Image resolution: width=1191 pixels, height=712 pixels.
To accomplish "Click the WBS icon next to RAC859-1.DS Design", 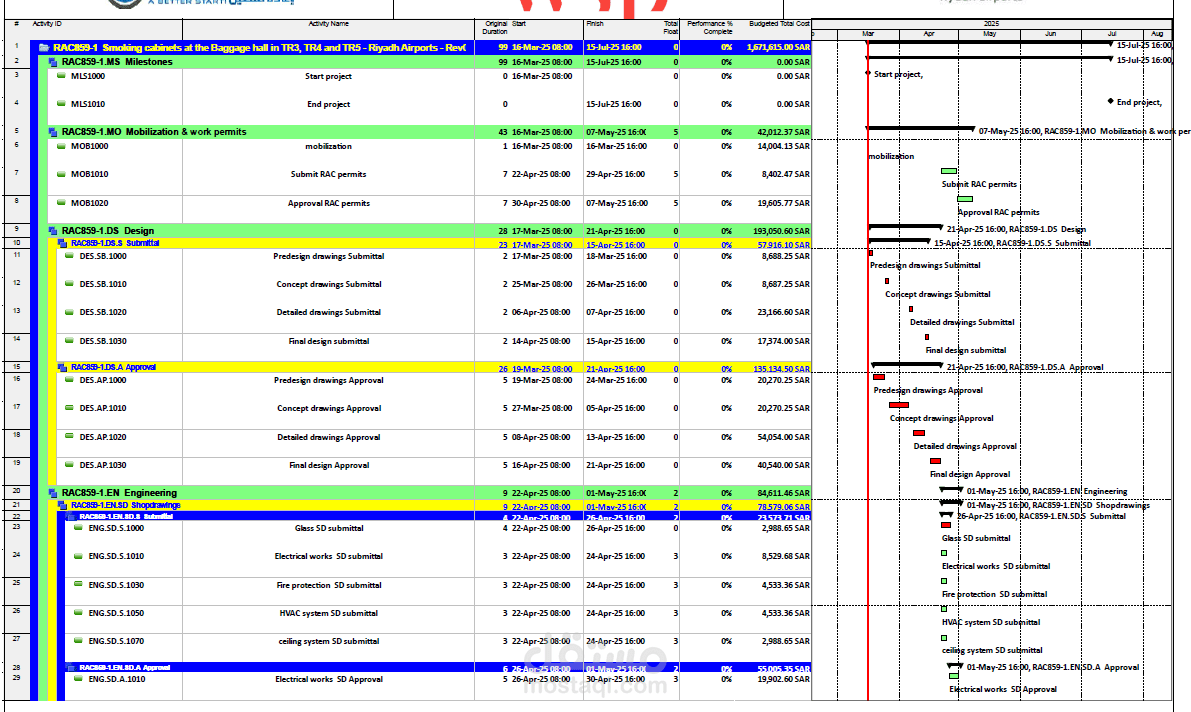I will click(53, 230).
